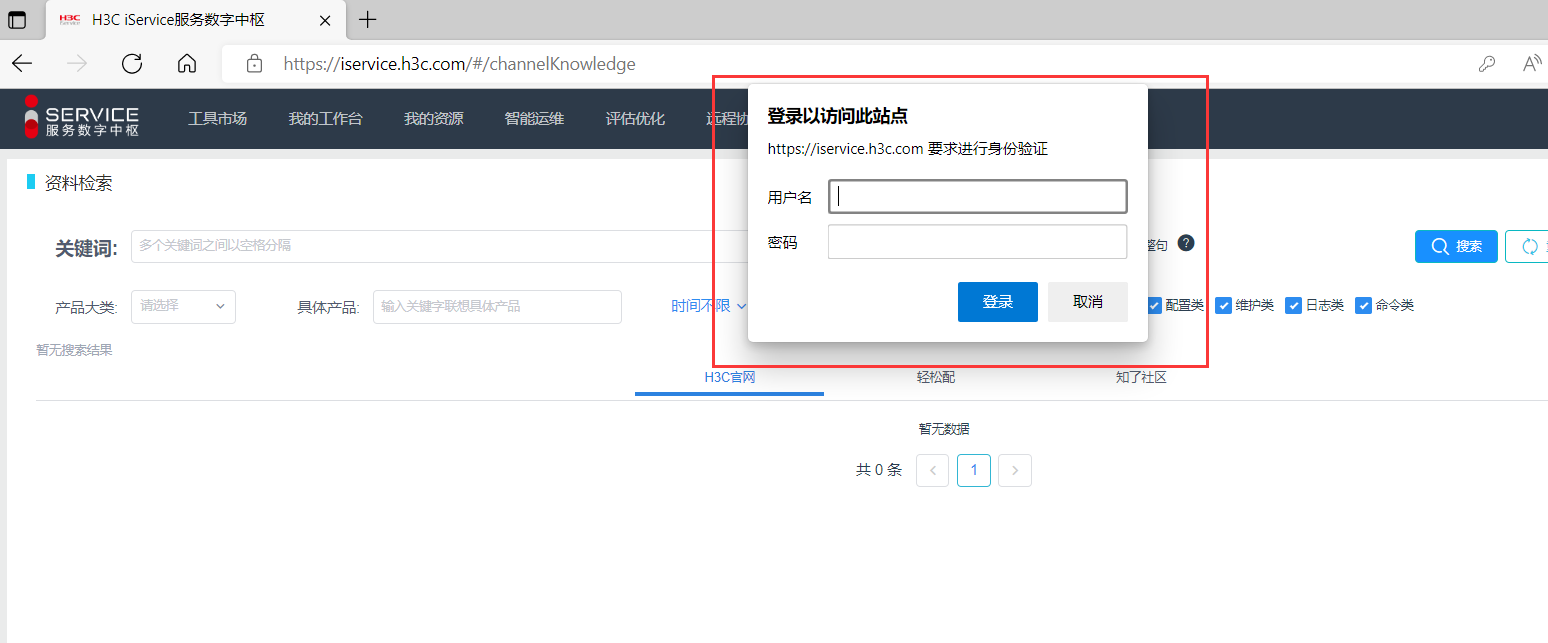This screenshot has height=643, width=1548.
Task: Open the 产品大类 dropdown
Action: 183,306
